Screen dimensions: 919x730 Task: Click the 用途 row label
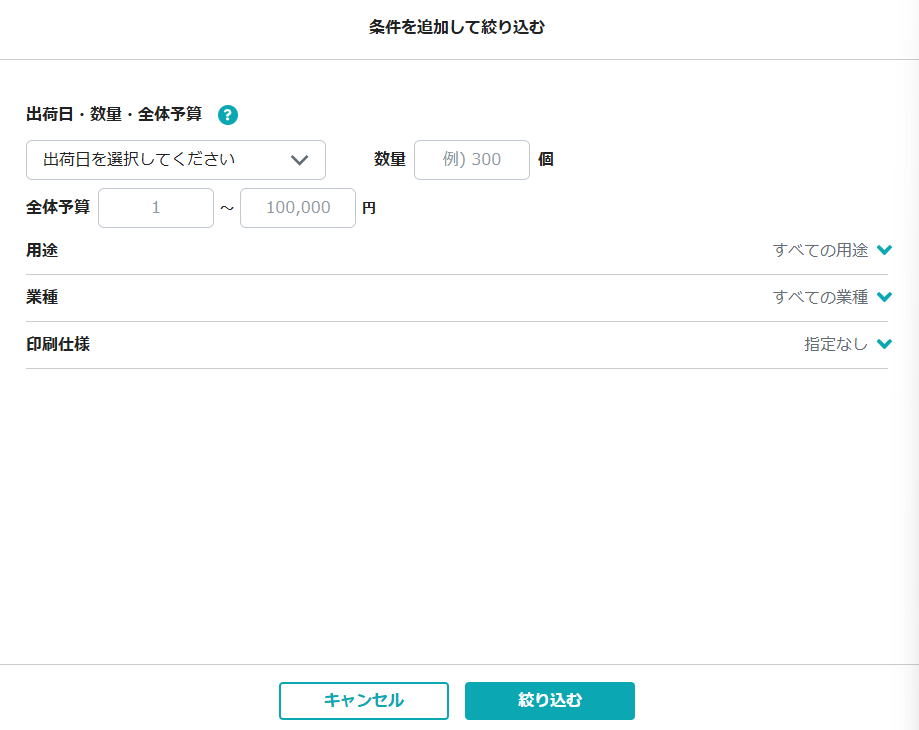[42, 250]
